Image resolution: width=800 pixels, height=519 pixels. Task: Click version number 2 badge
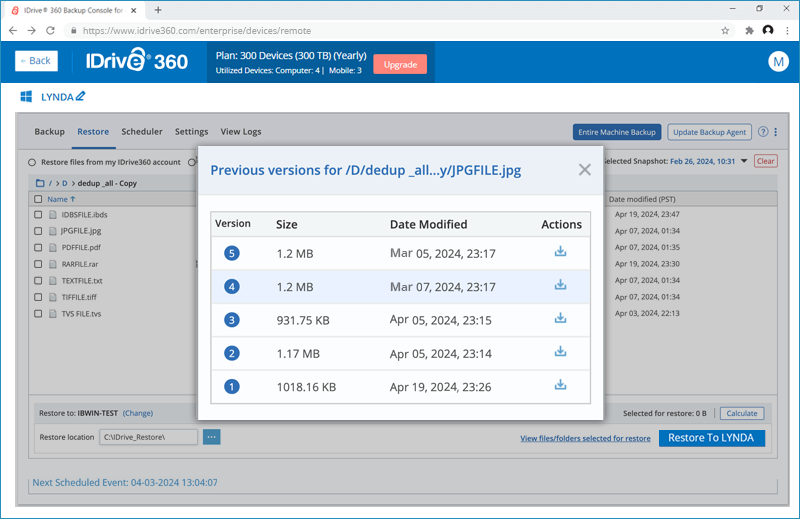232,353
